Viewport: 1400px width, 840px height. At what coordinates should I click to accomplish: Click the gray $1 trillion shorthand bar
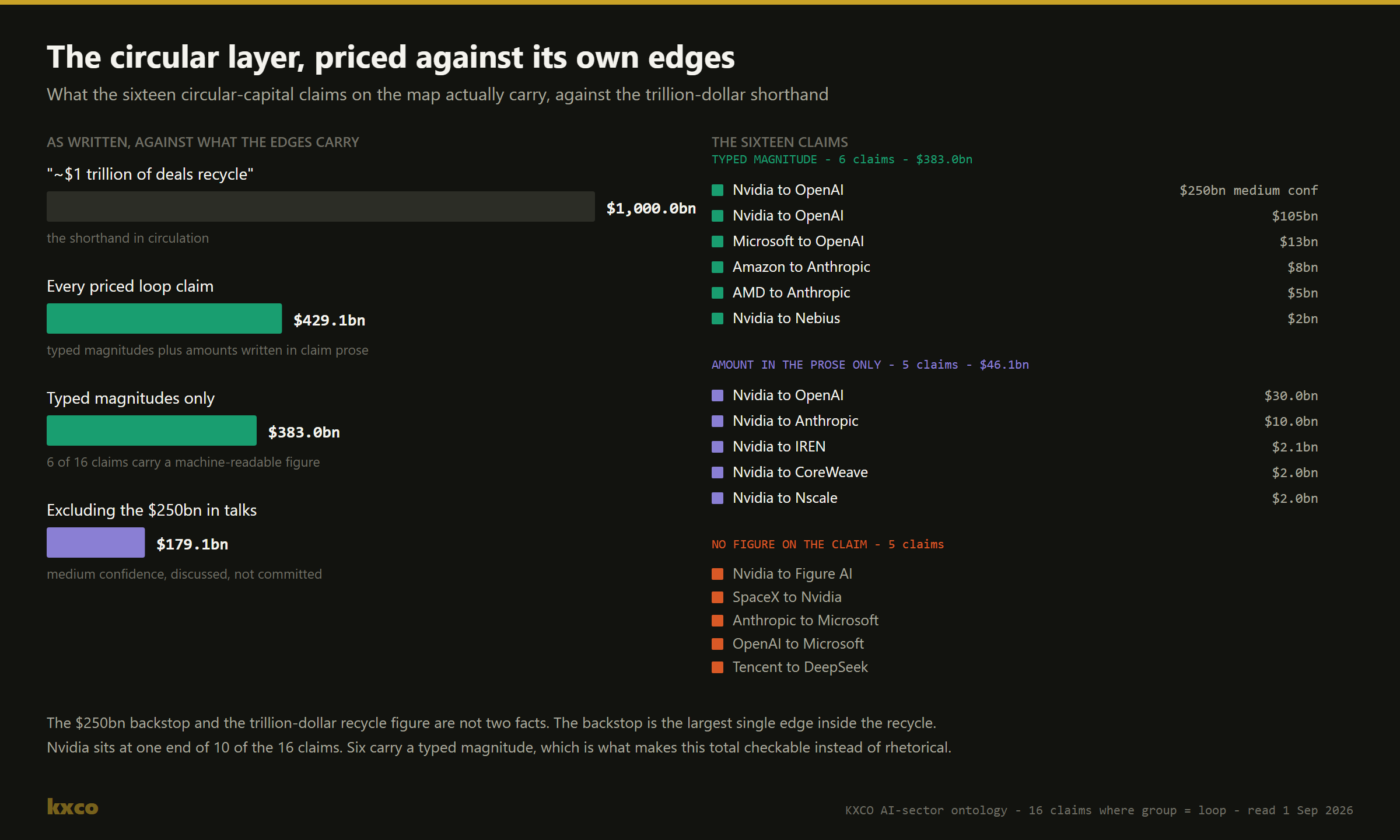point(321,206)
